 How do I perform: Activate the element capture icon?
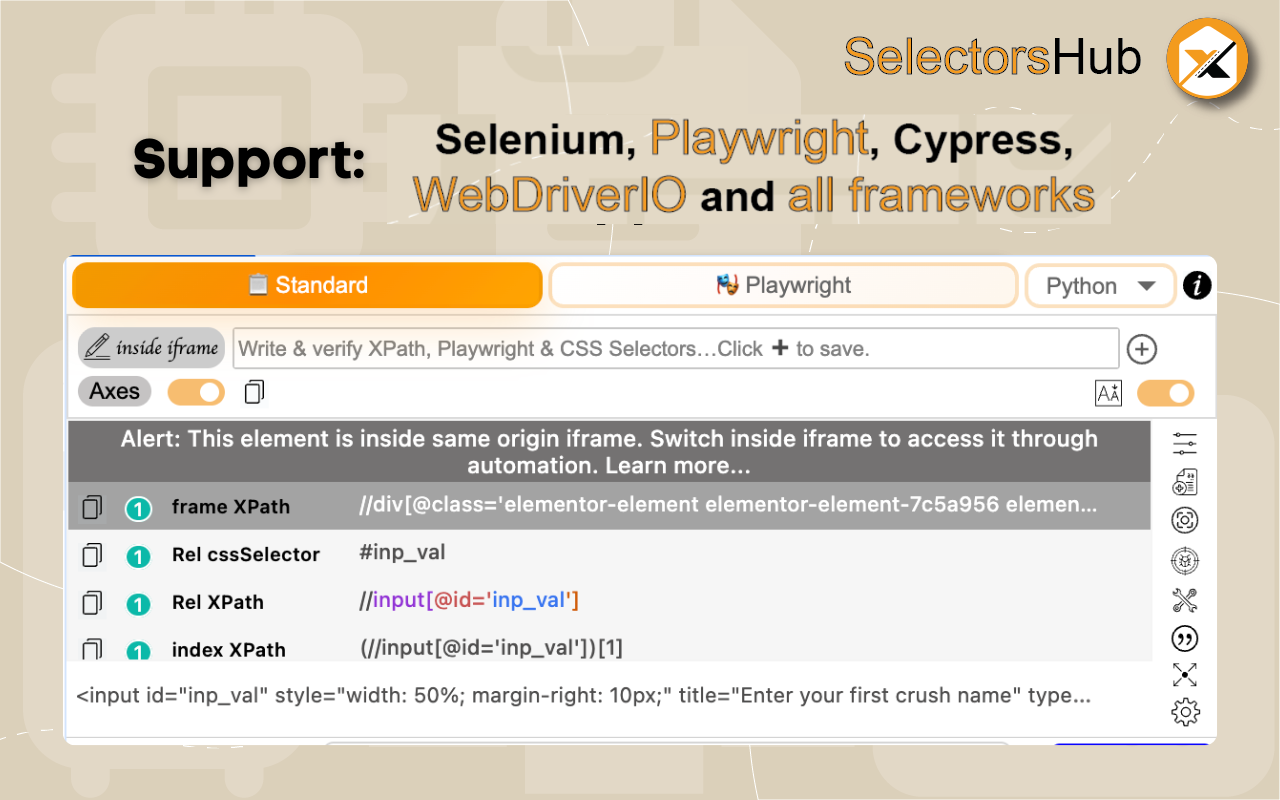(1184, 520)
